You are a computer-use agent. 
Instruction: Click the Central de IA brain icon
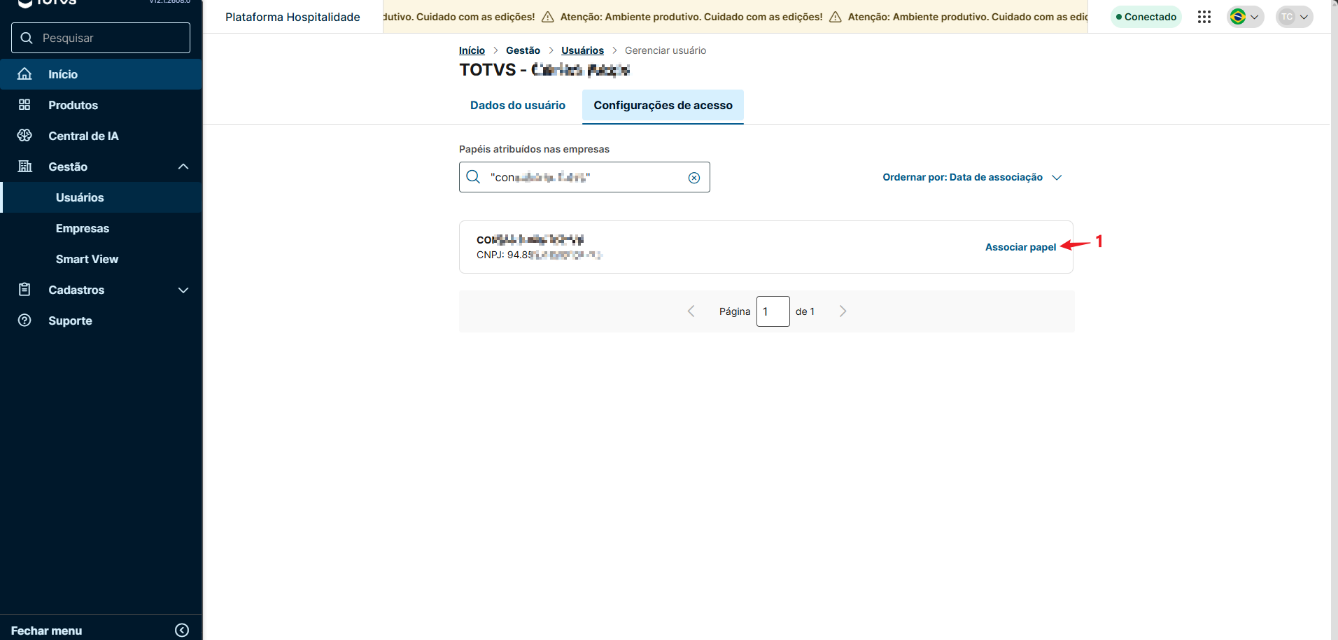(x=25, y=136)
